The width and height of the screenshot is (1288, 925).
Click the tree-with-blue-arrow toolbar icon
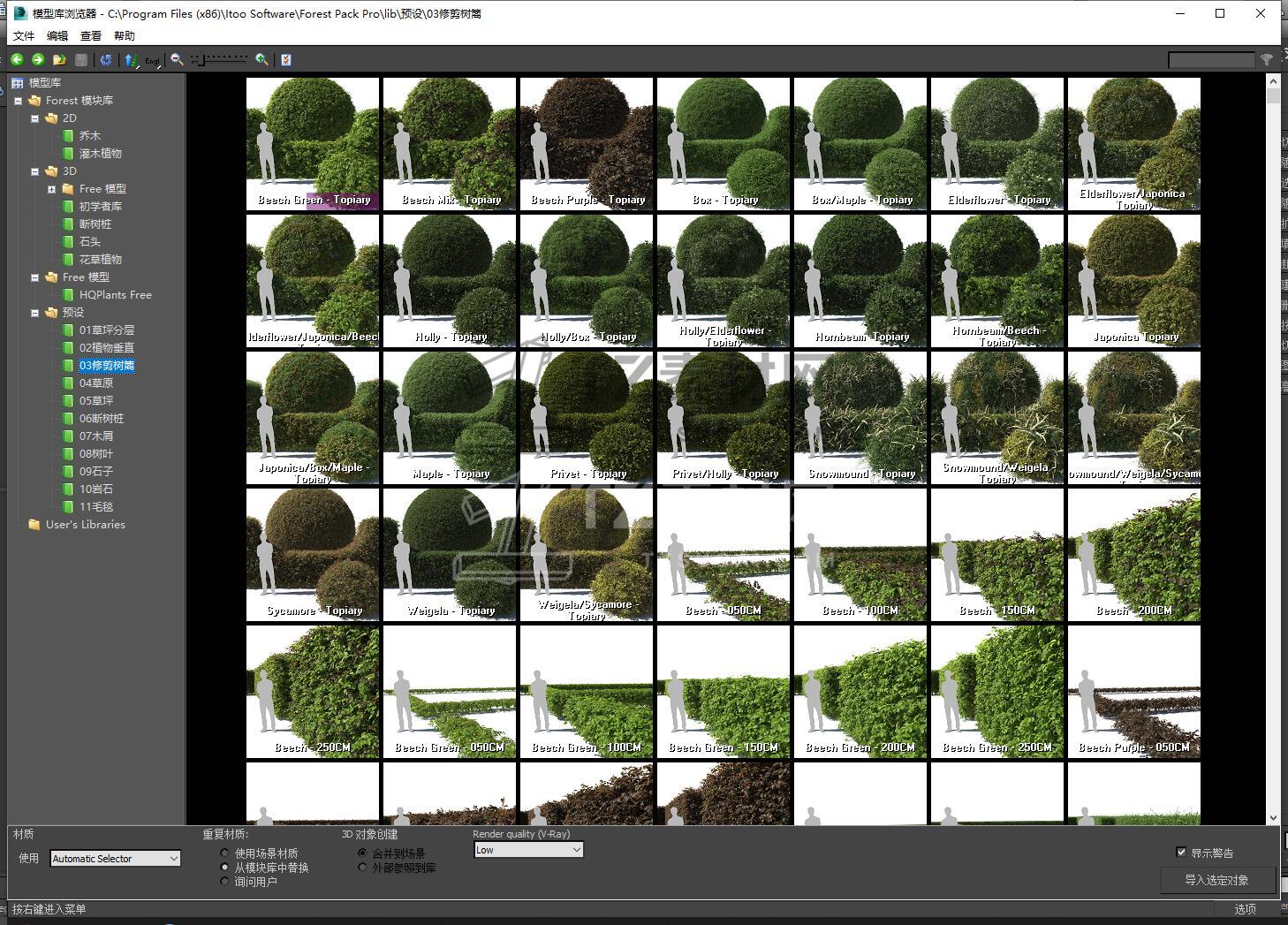131,60
